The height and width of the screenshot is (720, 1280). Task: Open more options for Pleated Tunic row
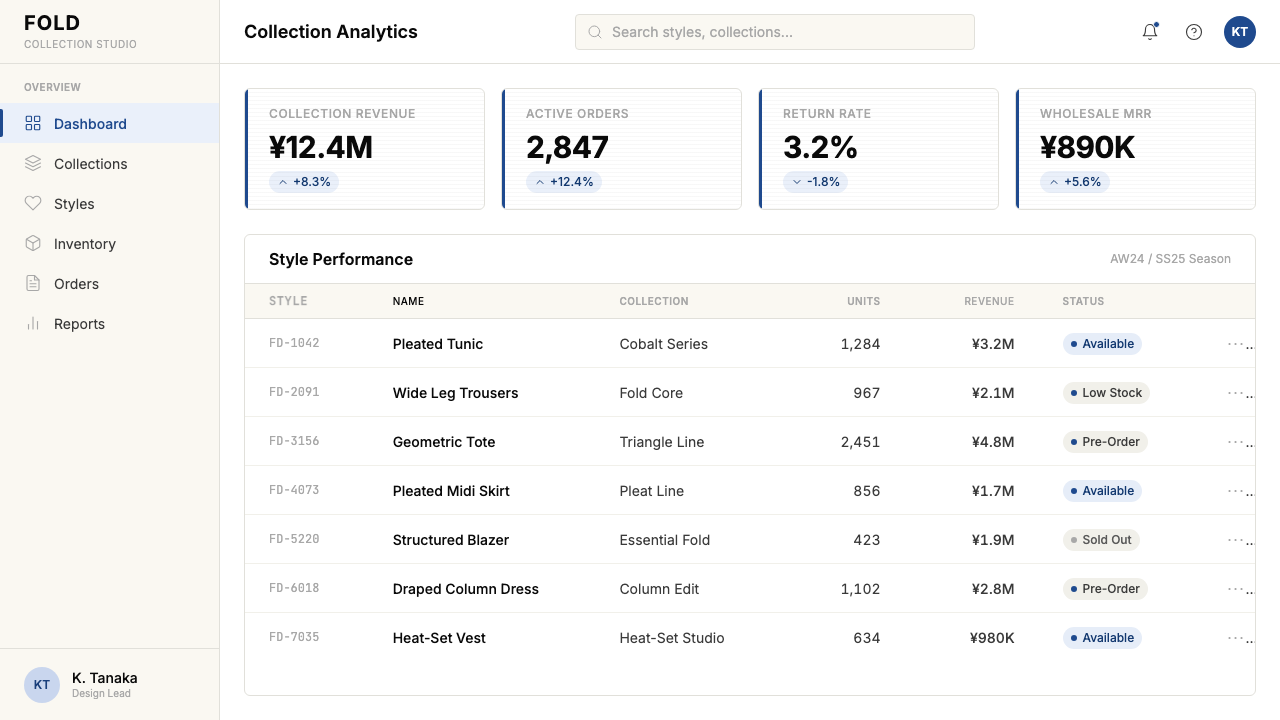(x=1240, y=344)
